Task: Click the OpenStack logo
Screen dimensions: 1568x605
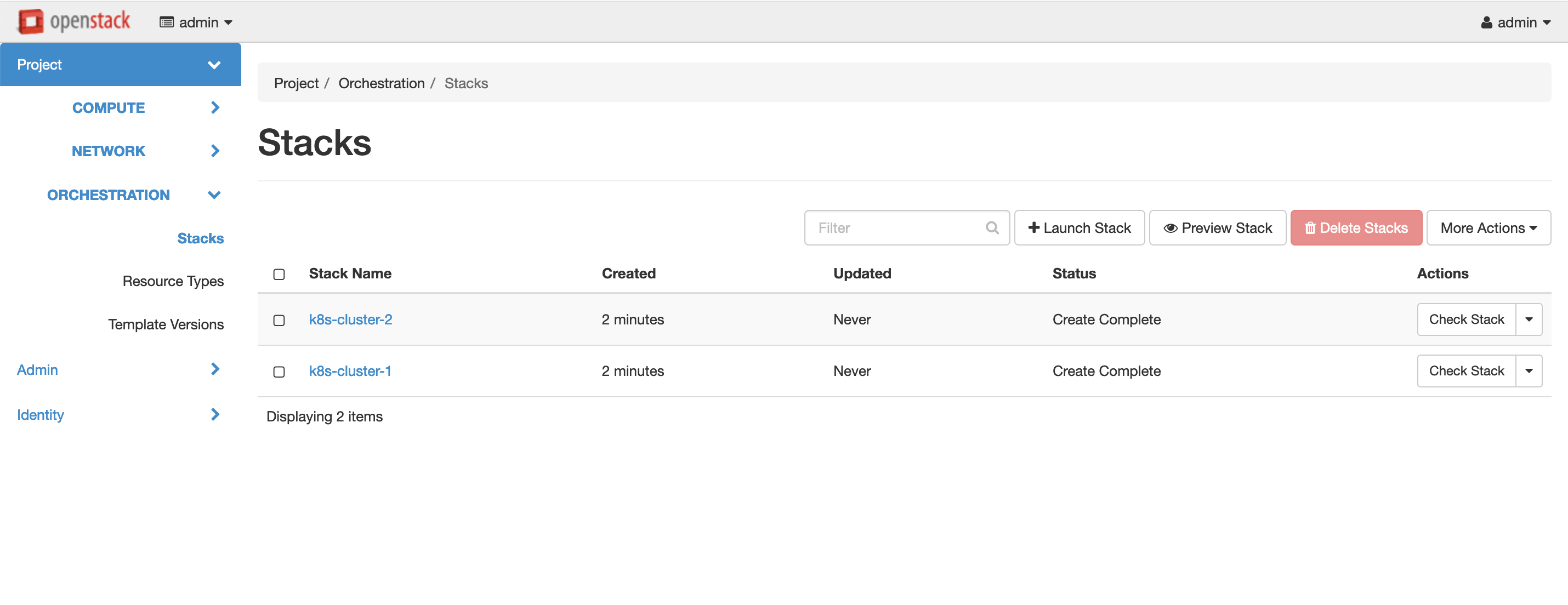Action: pyautogui.click(x=73, y=21)
